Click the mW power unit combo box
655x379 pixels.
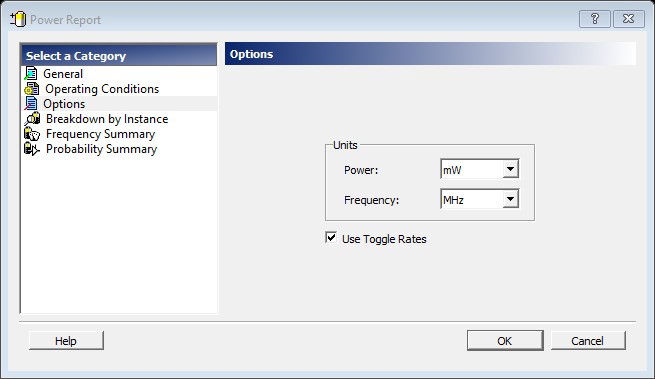click(480, 169)
